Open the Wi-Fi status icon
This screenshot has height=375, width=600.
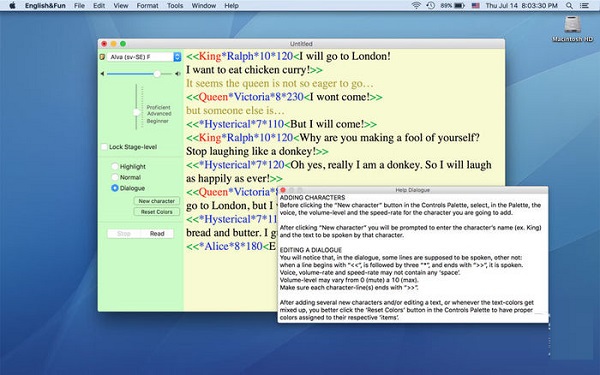[x=416, y=6]
